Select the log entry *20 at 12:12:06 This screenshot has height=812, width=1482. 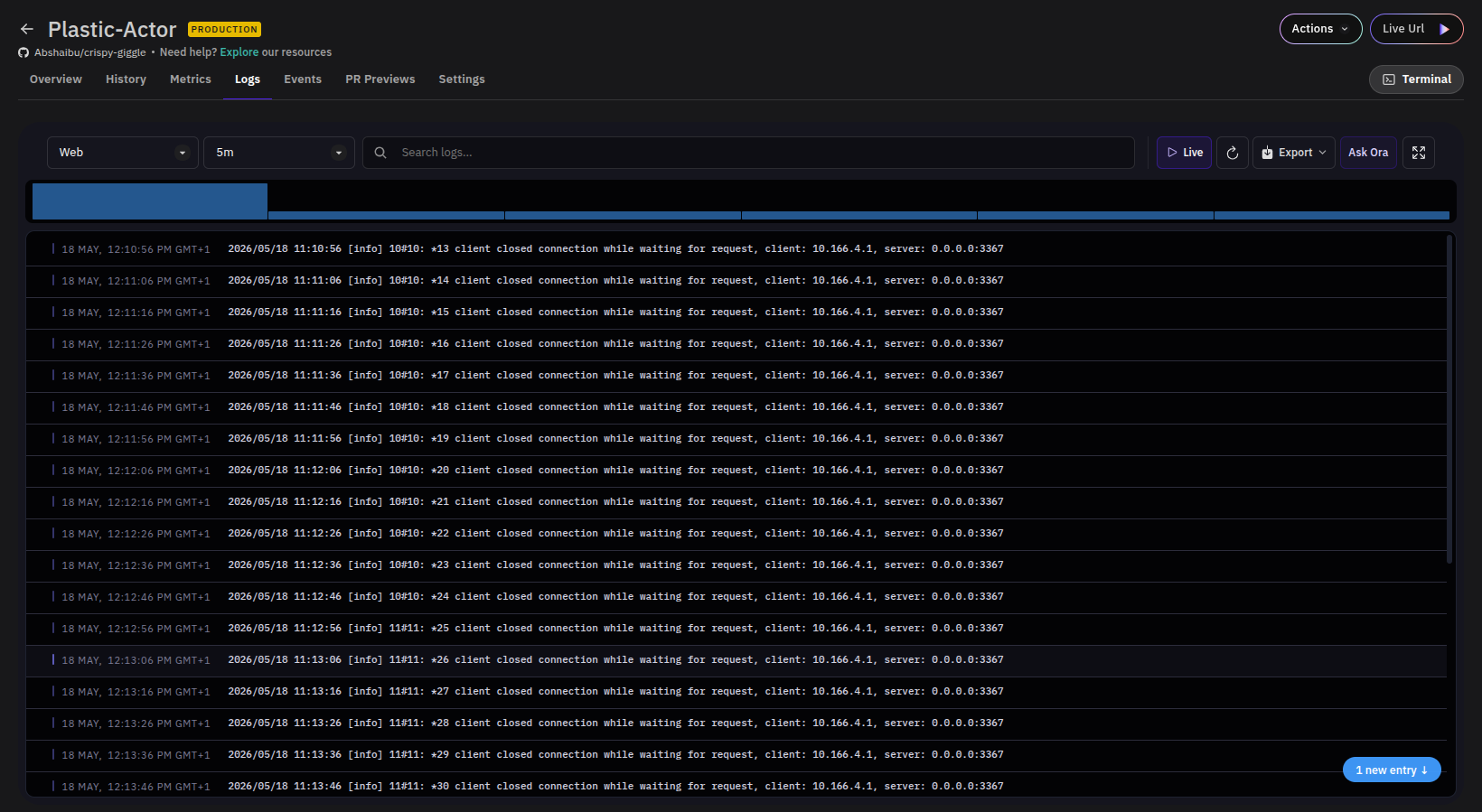[736, 471]
